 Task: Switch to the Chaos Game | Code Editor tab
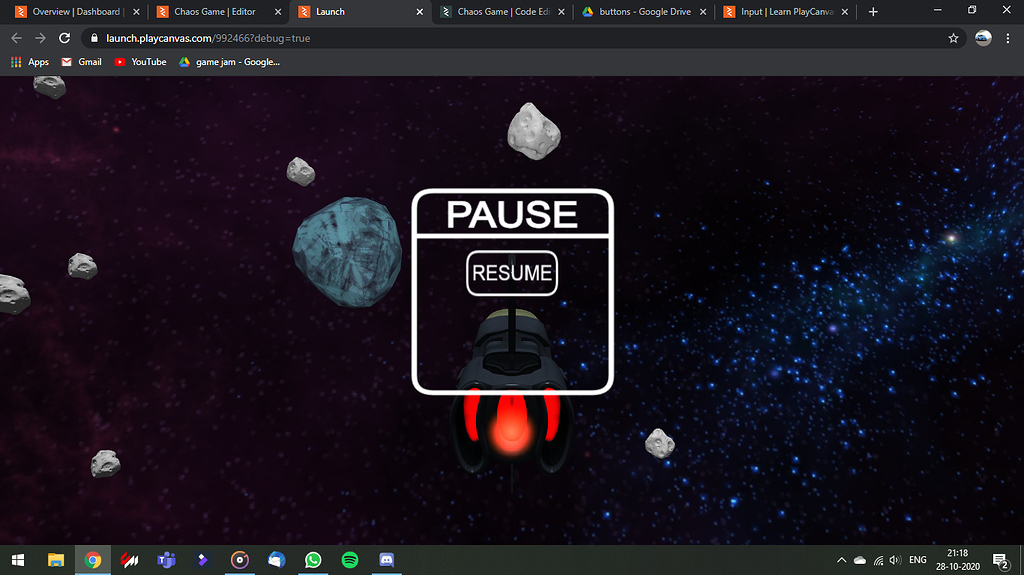pos(497,12)
